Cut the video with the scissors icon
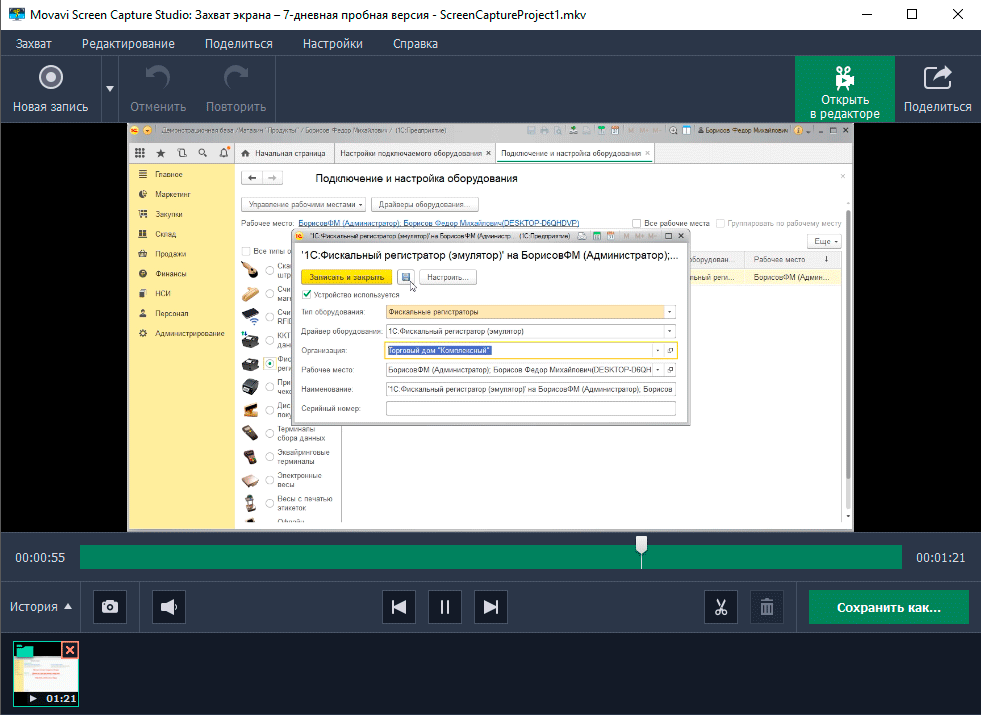Viewport: 981px width, 715px height. pos(720,606)
